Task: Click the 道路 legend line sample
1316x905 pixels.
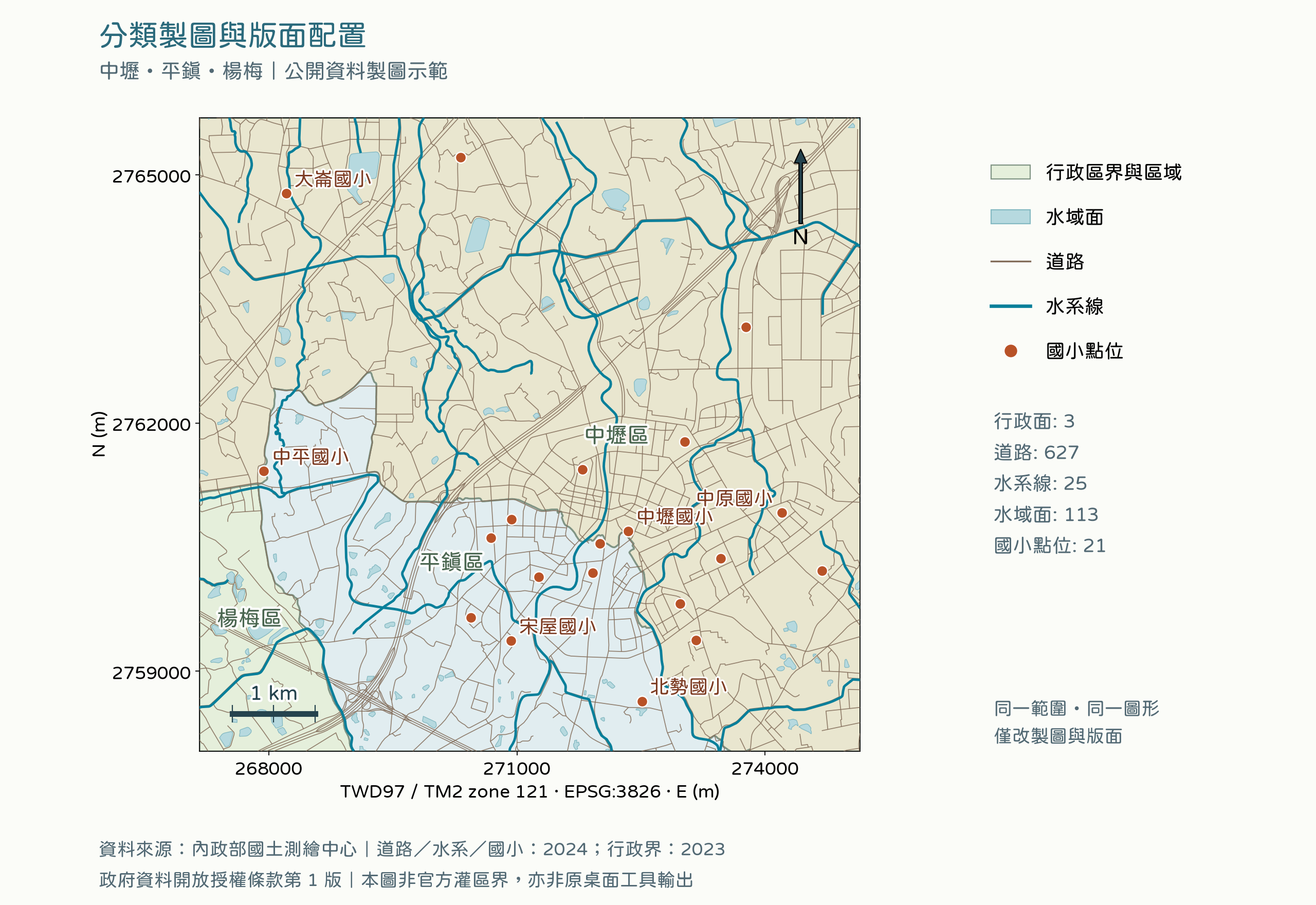Action: click(1010, 261)
